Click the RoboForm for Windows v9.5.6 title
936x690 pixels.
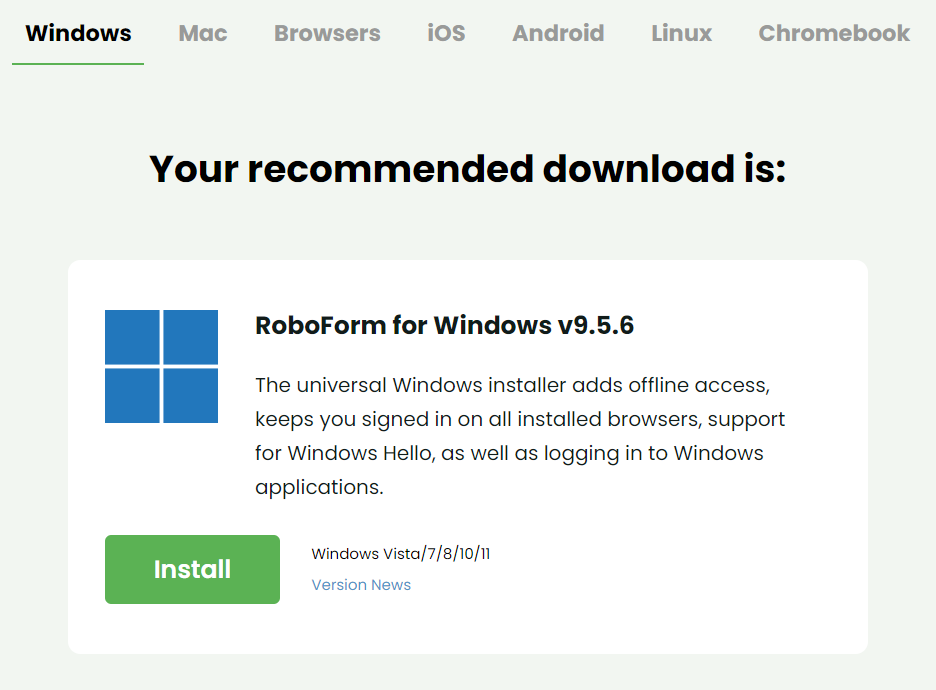click(444, 323)
